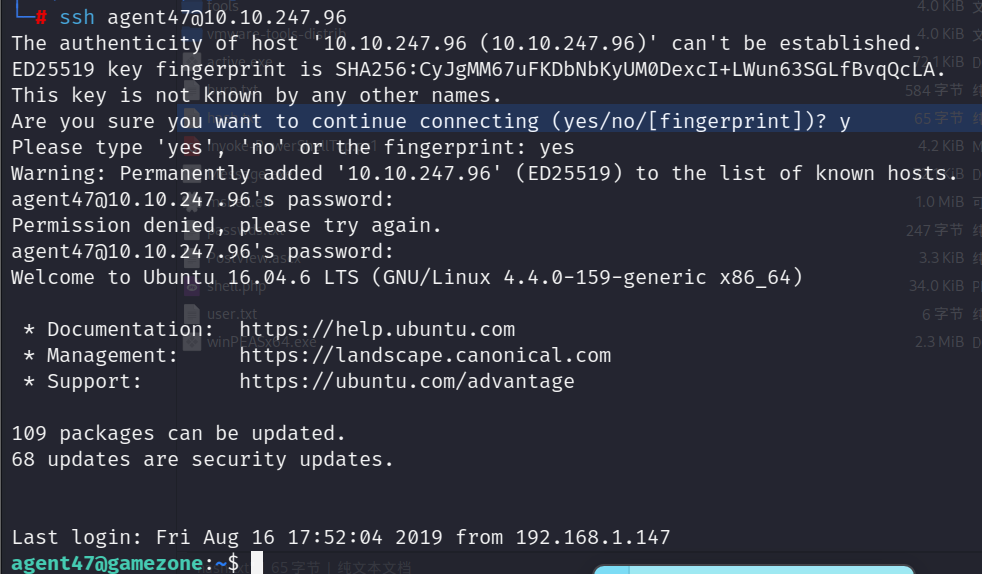The image size is (982, 574).
Task: Click the terminal cursor block after the prompt
Action: tap(257, 563)
